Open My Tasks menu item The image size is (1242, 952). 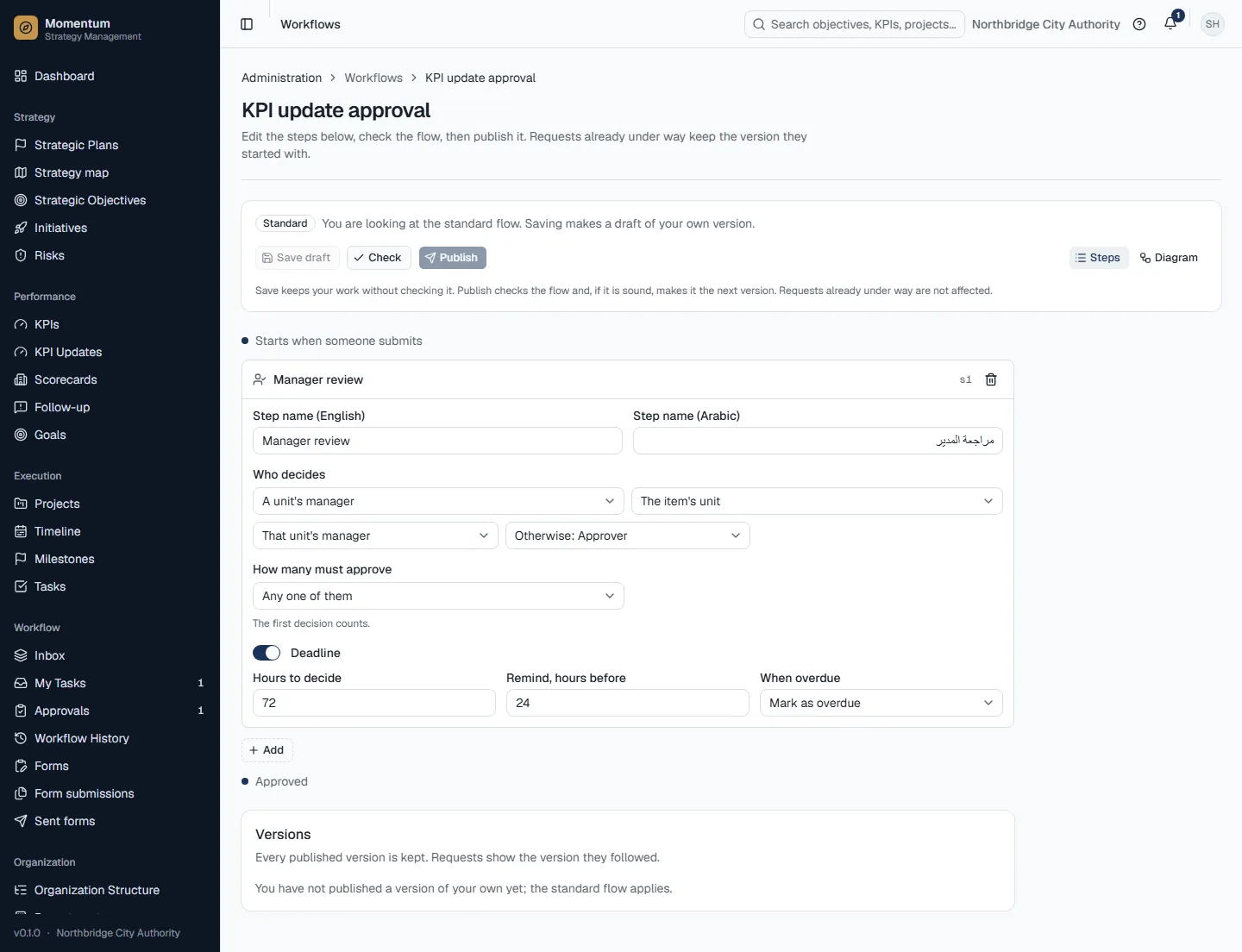pos(110,683)
